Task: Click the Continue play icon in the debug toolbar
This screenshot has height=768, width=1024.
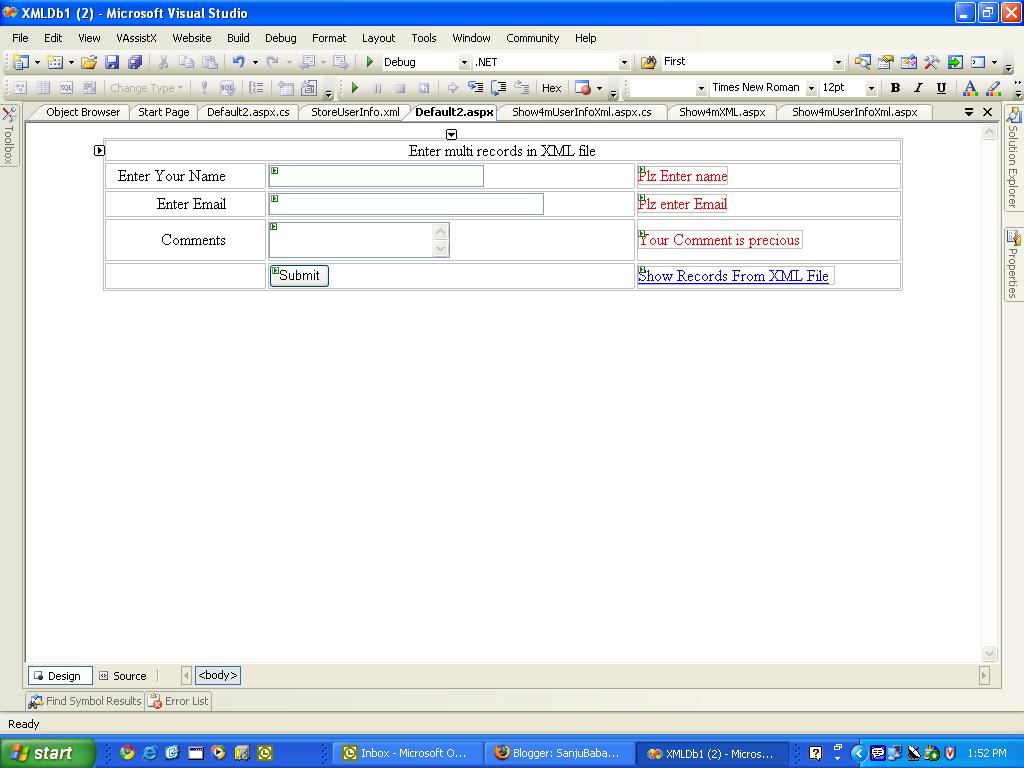Action: (355, 88)
